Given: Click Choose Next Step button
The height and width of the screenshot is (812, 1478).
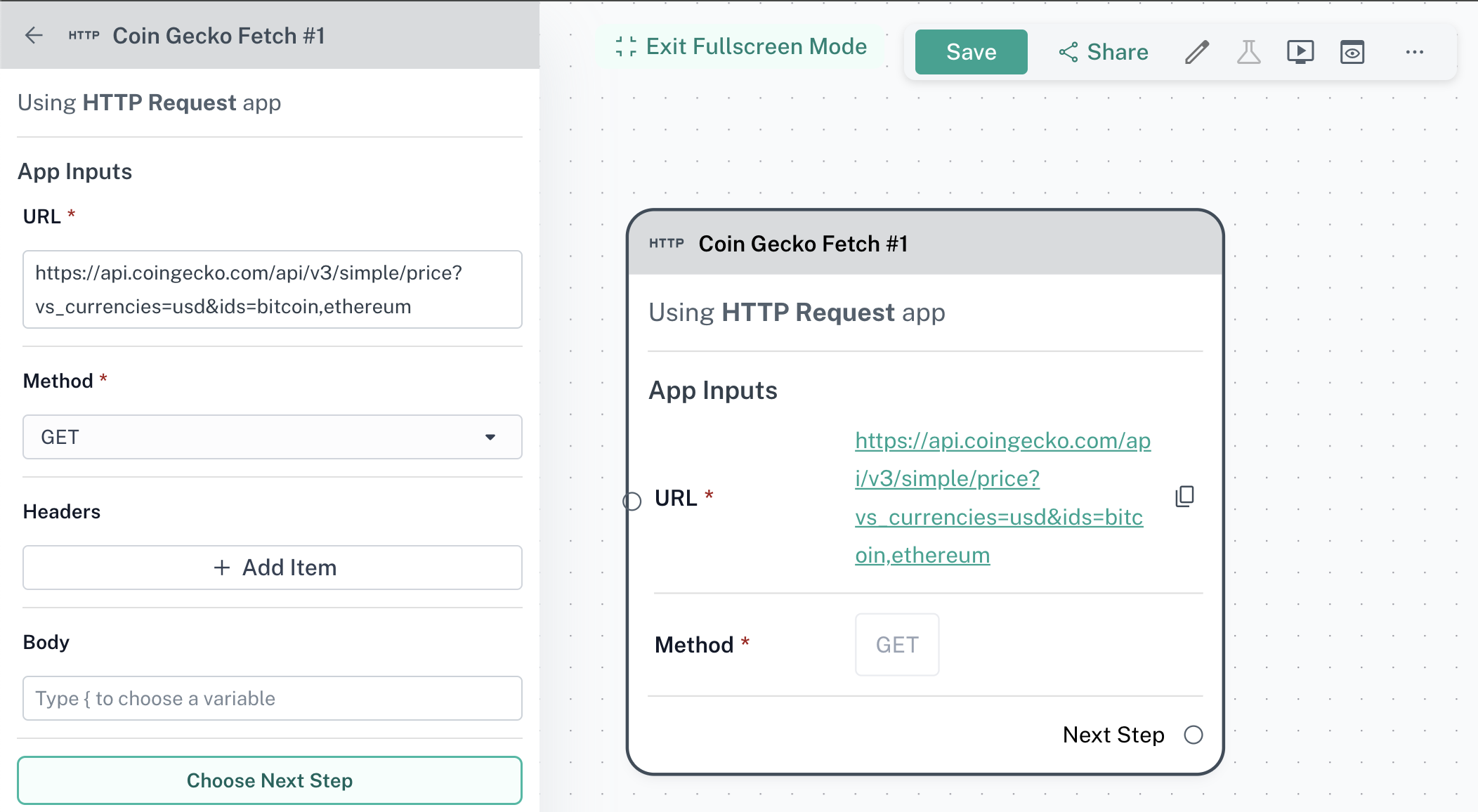Looking at the screenshot, I should (270, 780).
